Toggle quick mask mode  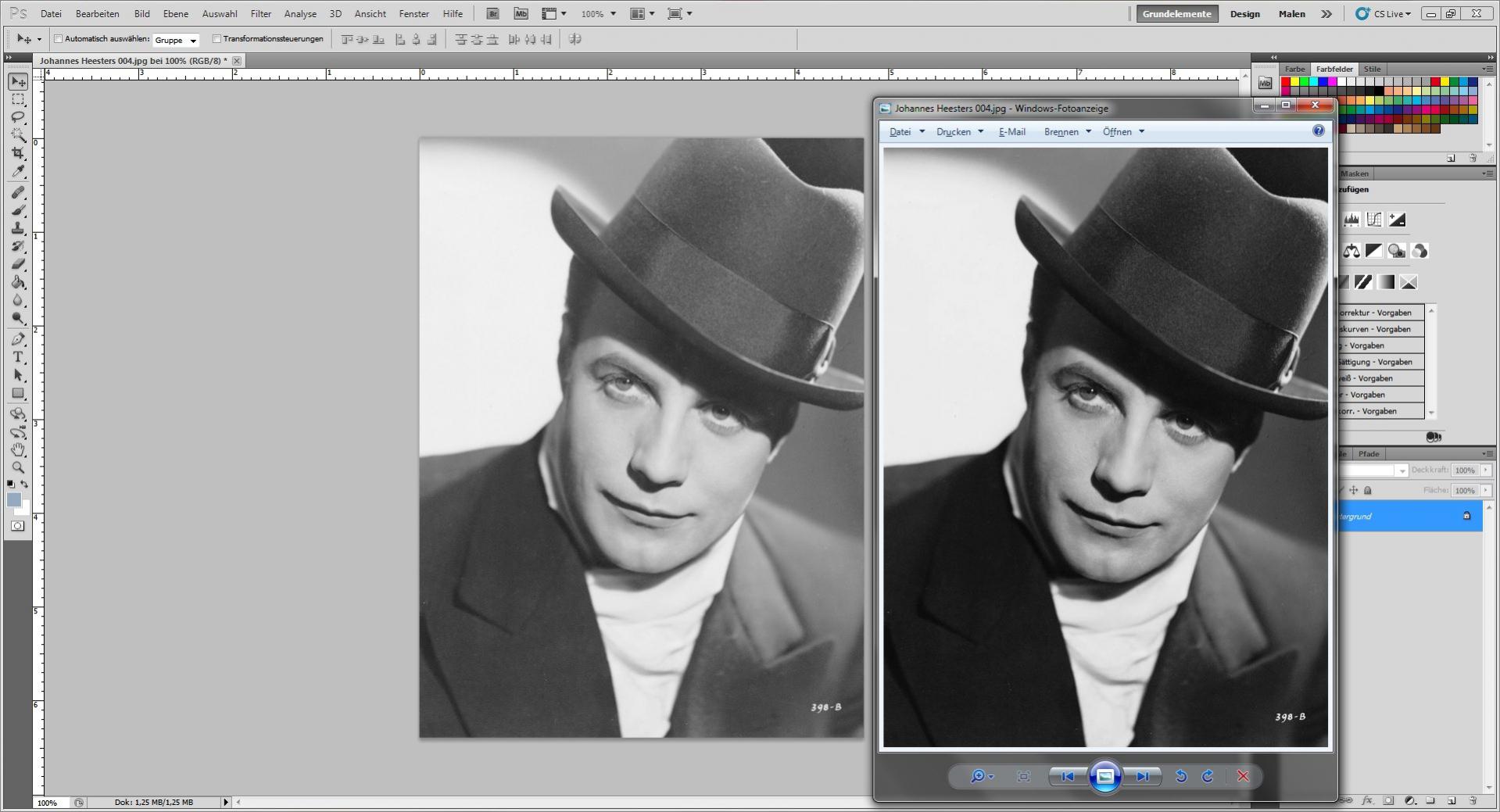pos(17,526)
